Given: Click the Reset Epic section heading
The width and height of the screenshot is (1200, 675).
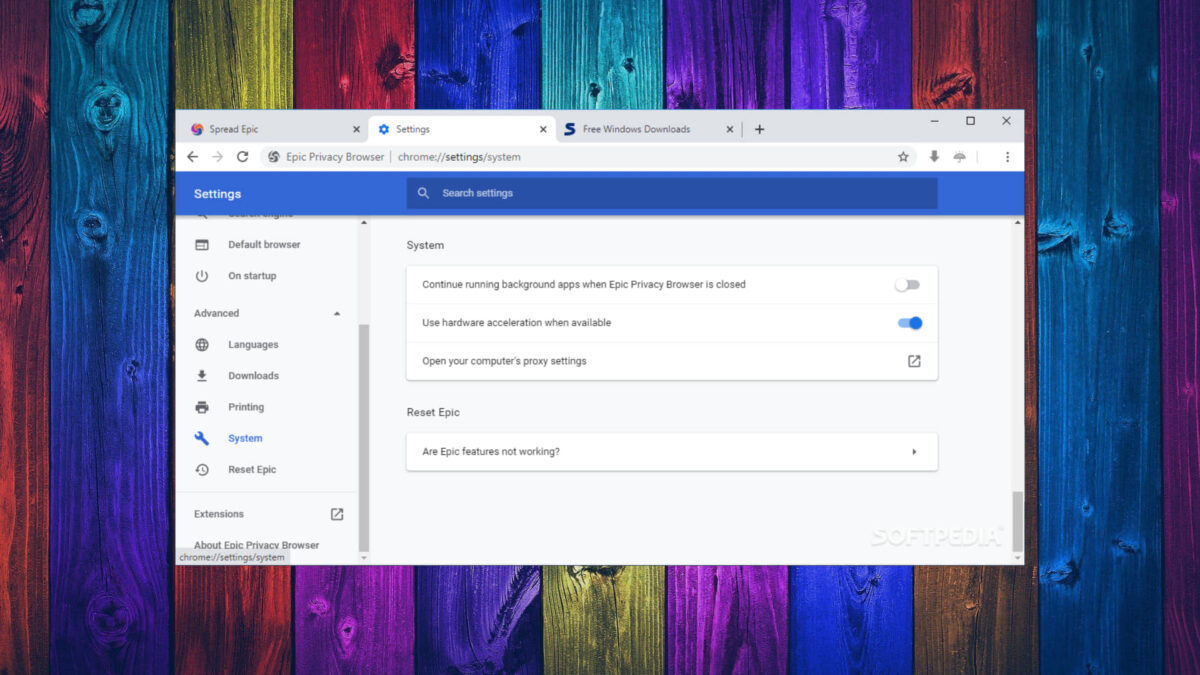Looking at the screenshot, I should point(433,412).
